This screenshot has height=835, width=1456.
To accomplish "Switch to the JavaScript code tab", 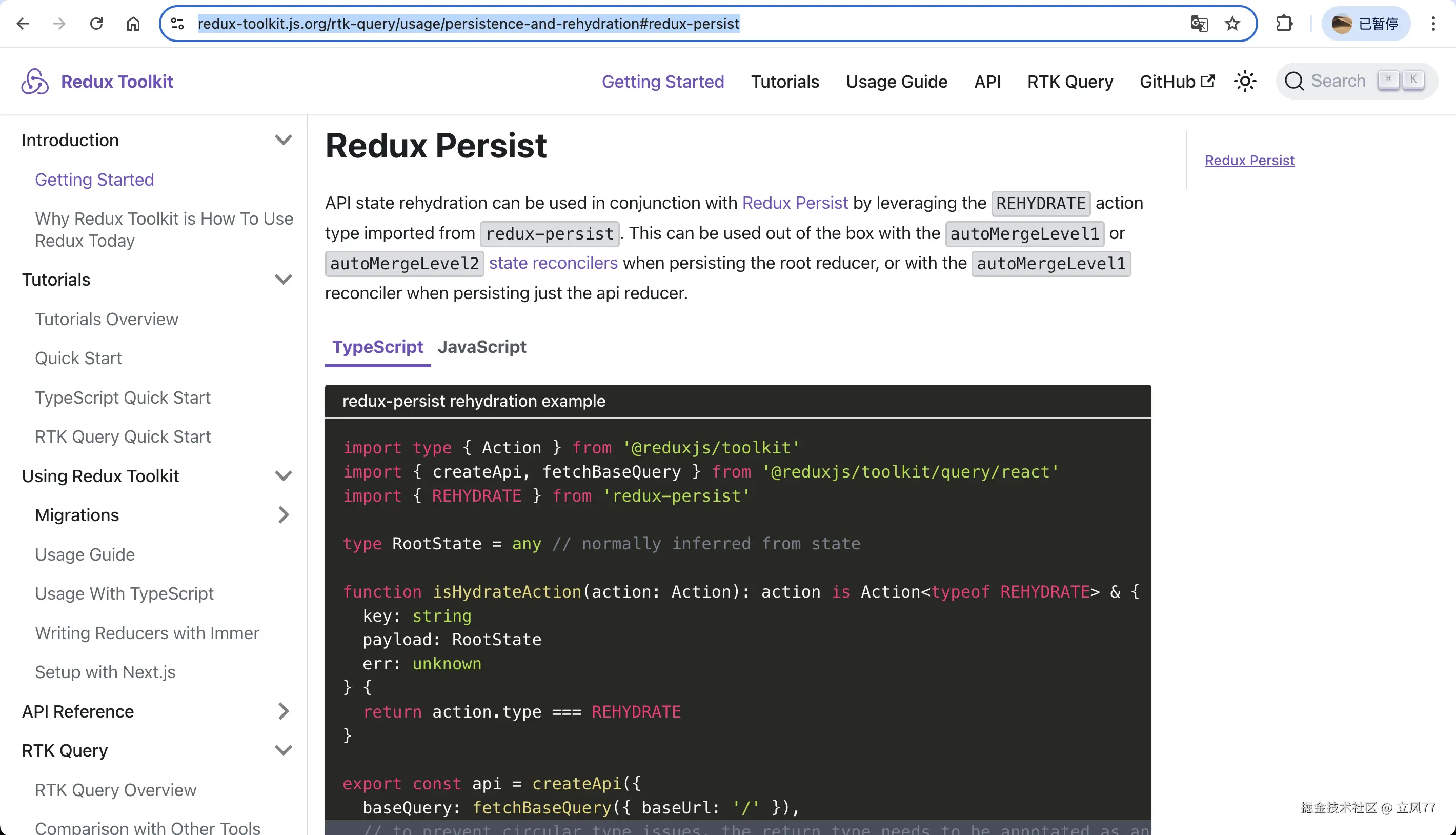I will (481, 347).
